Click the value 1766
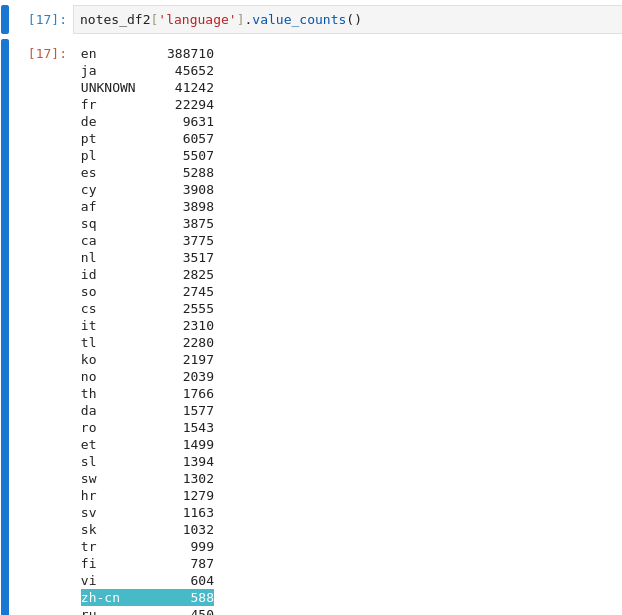 point(198,394)
